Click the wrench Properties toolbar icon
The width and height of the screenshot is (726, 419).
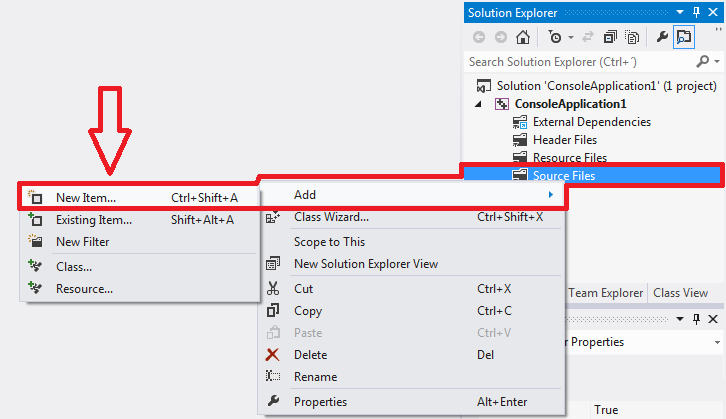point(662,37)
